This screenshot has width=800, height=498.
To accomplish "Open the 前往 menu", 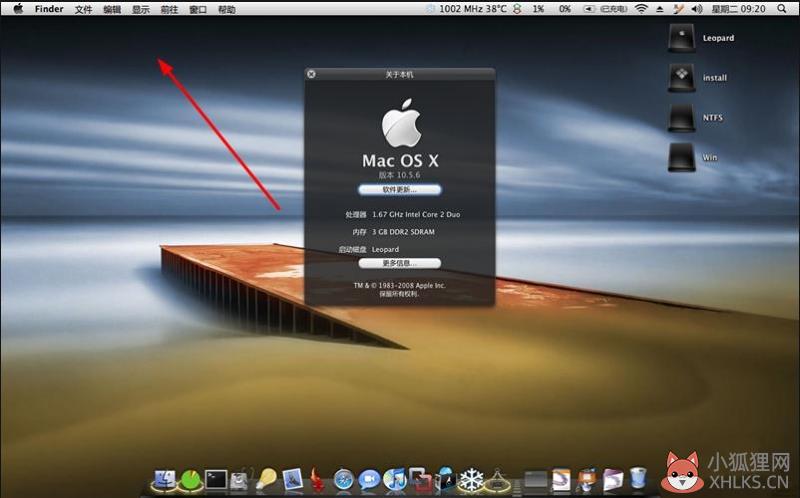I will (169, 9).
